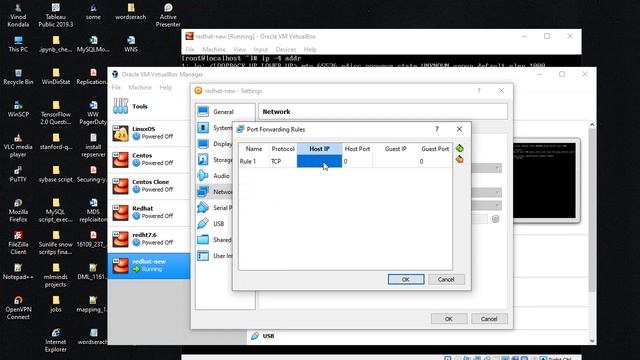This screenshot has height=360, width=640.
Task: Select the wordserach folder icon at top
Action: tap(131, 12)
